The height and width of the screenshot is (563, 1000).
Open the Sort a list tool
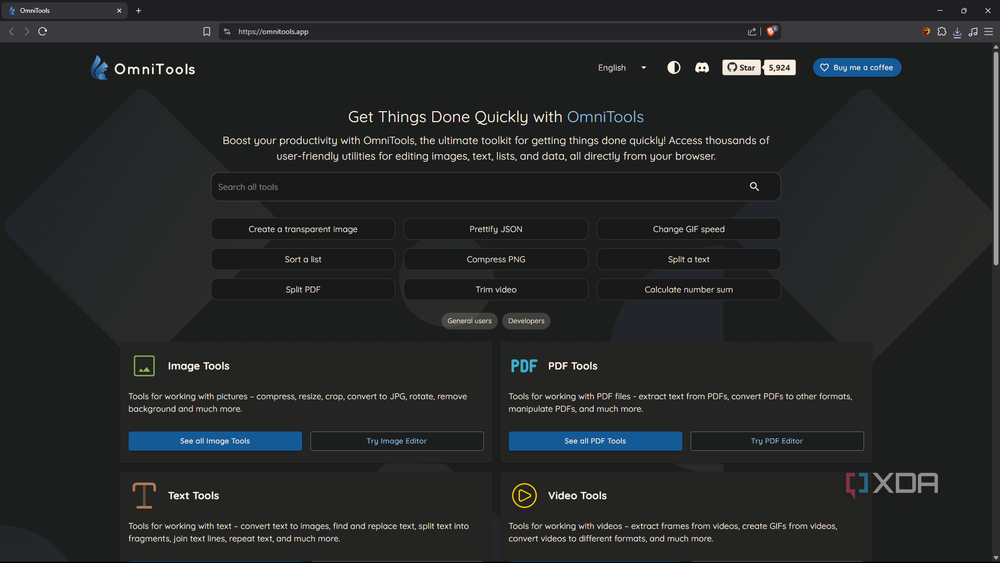tap(303, 260)
